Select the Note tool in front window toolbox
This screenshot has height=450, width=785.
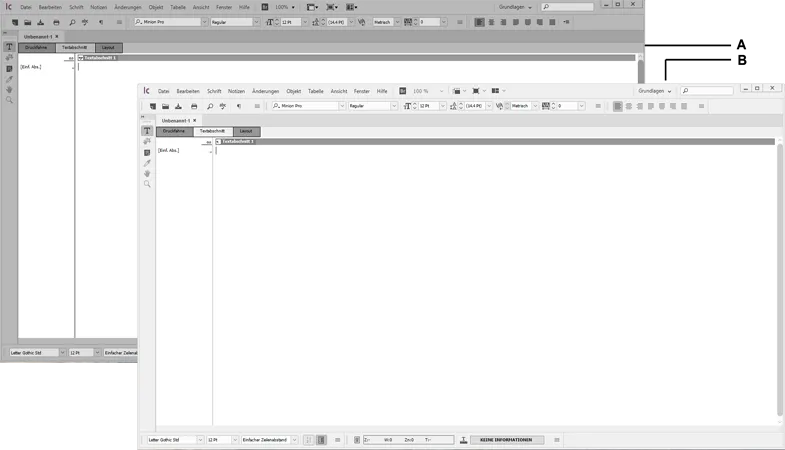click(147, 152)
